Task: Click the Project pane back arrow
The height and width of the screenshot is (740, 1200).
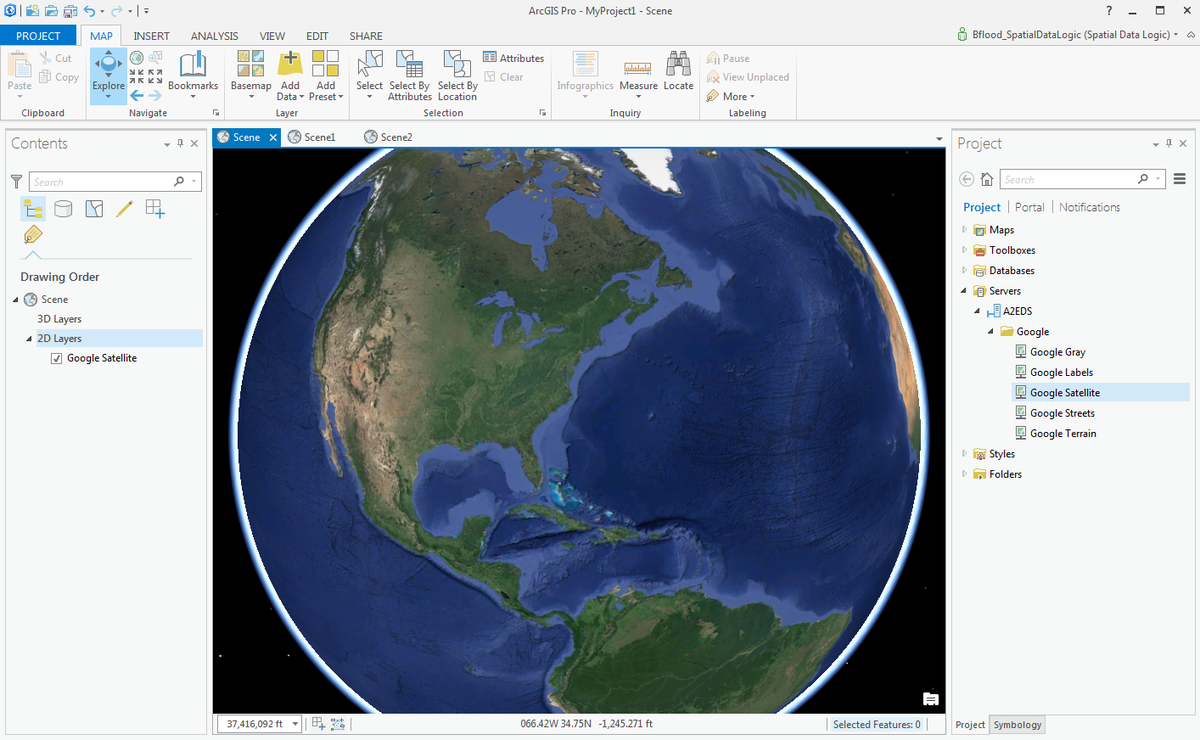Action: pos(966,180)
